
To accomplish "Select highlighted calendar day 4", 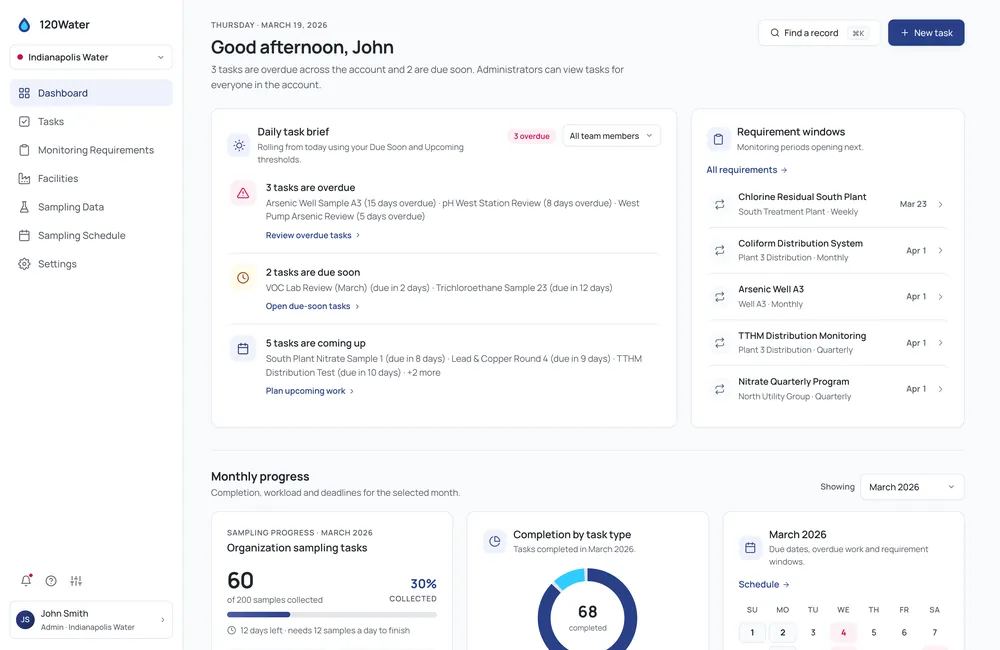I will click(x=843, y=633).
